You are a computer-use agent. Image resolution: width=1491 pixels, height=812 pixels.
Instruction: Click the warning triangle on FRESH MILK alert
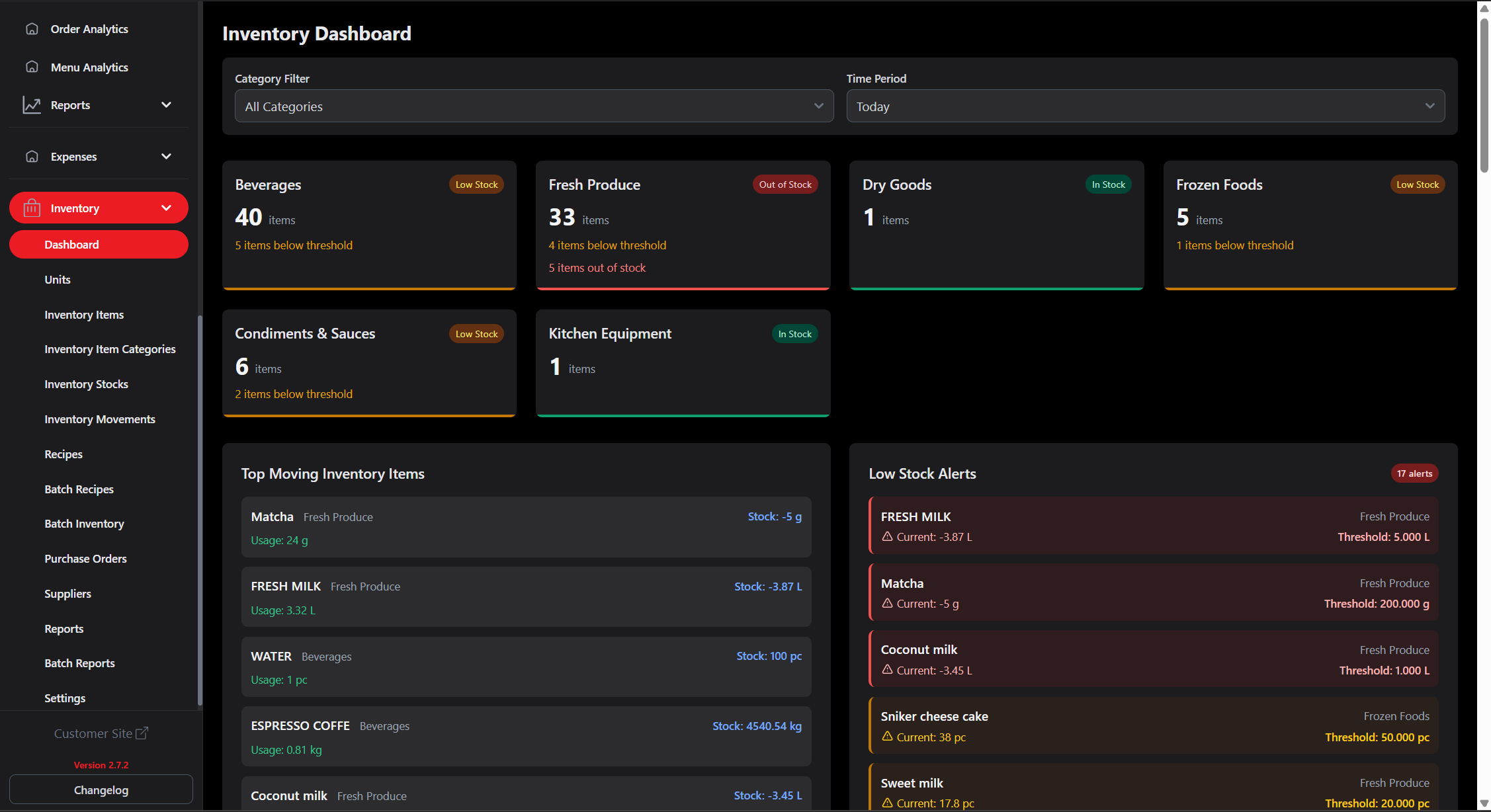coord(888,536)
